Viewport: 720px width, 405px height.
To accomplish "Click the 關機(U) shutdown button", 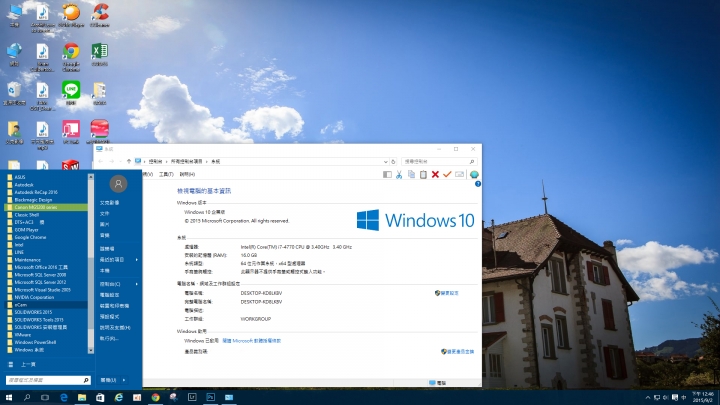I will click(108, 380).
